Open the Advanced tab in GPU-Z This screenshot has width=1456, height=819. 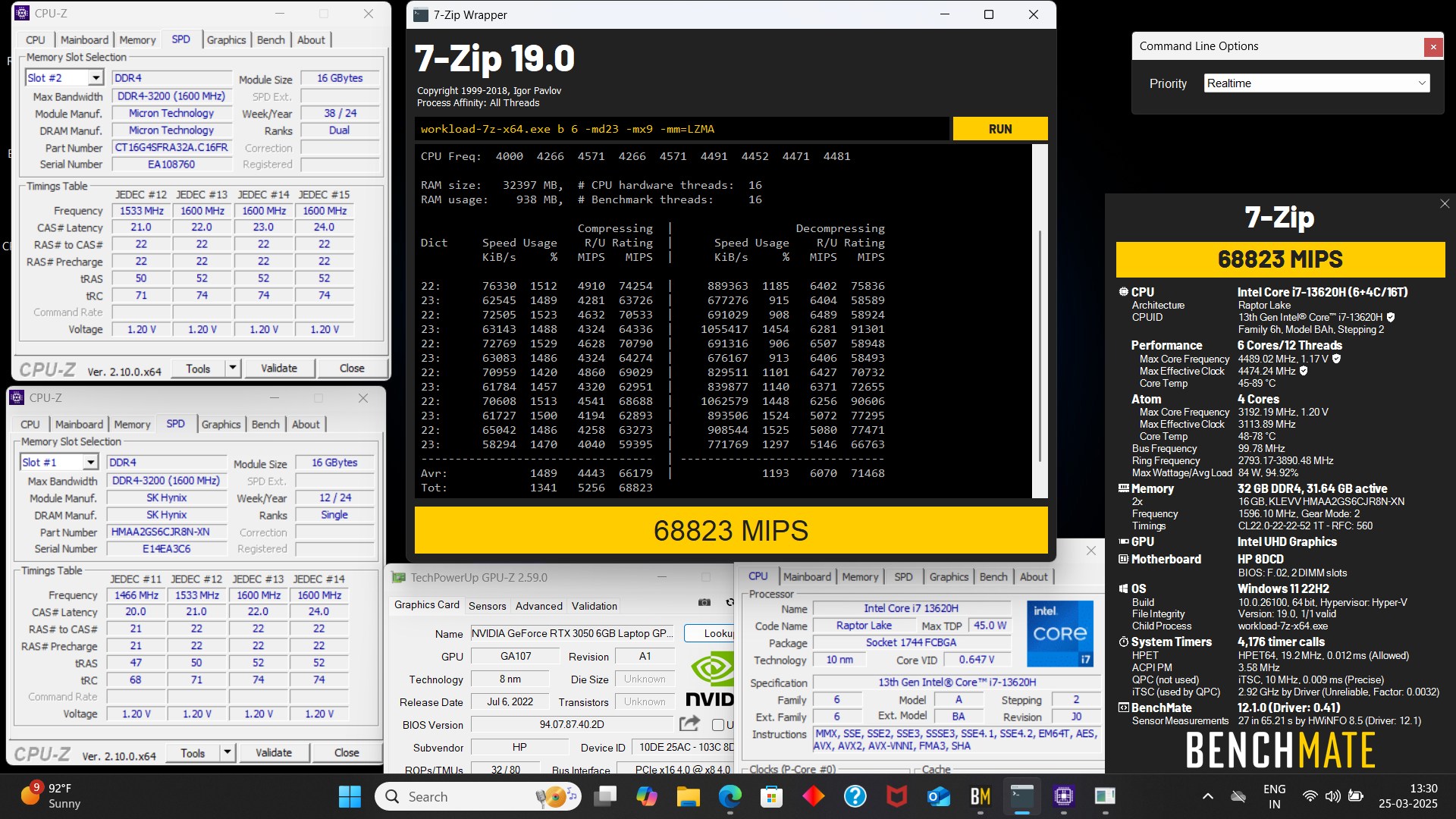539,606
